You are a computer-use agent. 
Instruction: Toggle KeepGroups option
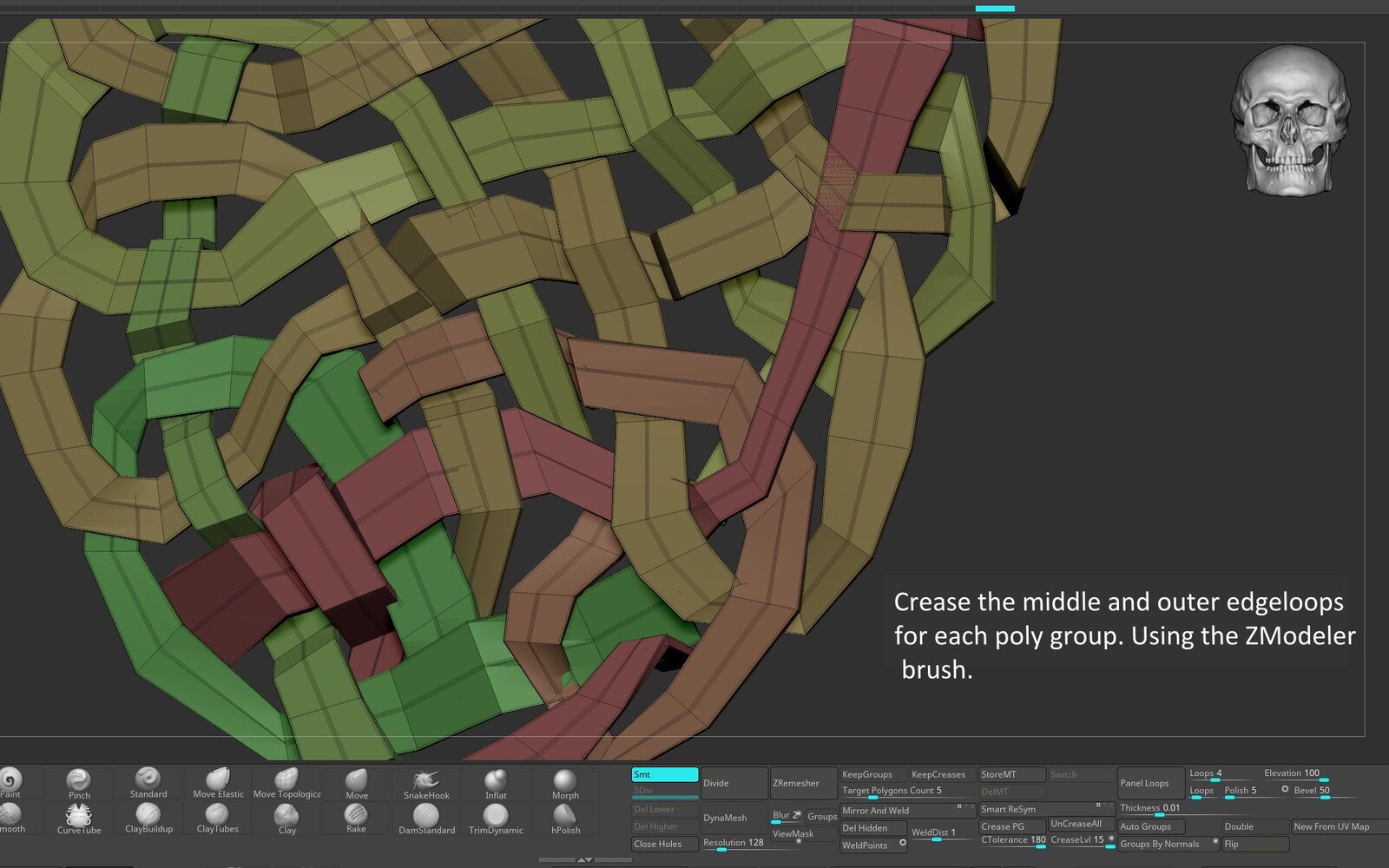point(873,774)
